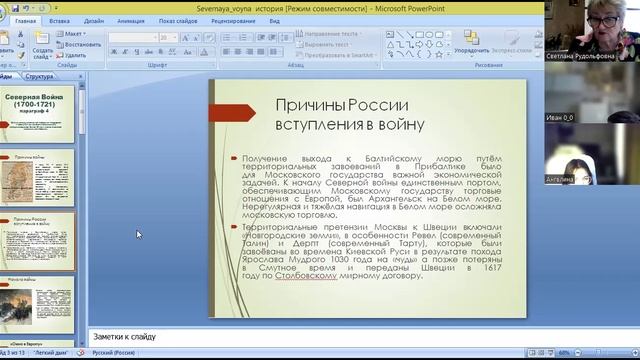Click the Copy icon in clipboard group
This screenshot has width=640, height=360.
click(20, 44)
